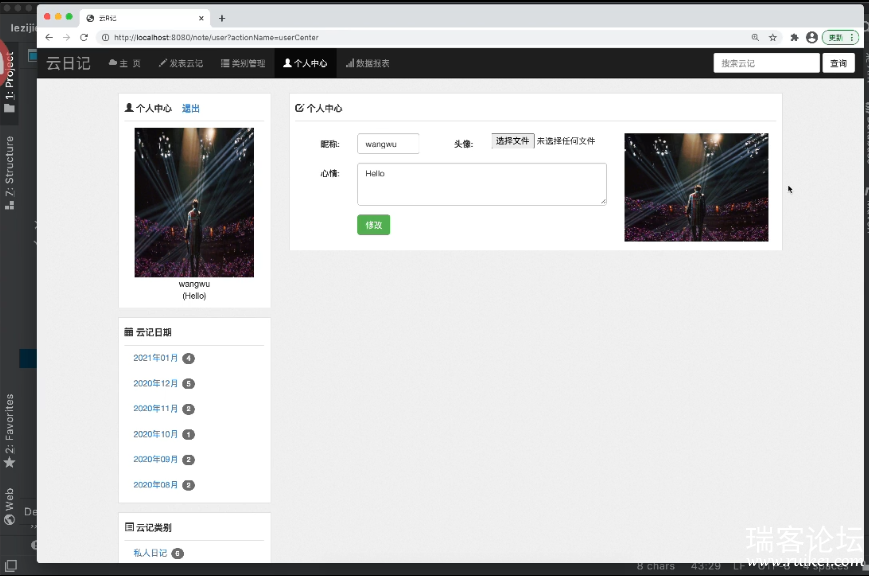Viewport: 869px width, 576px height.
Task: Open a new browser tab
Action: (x=222, y=18)
